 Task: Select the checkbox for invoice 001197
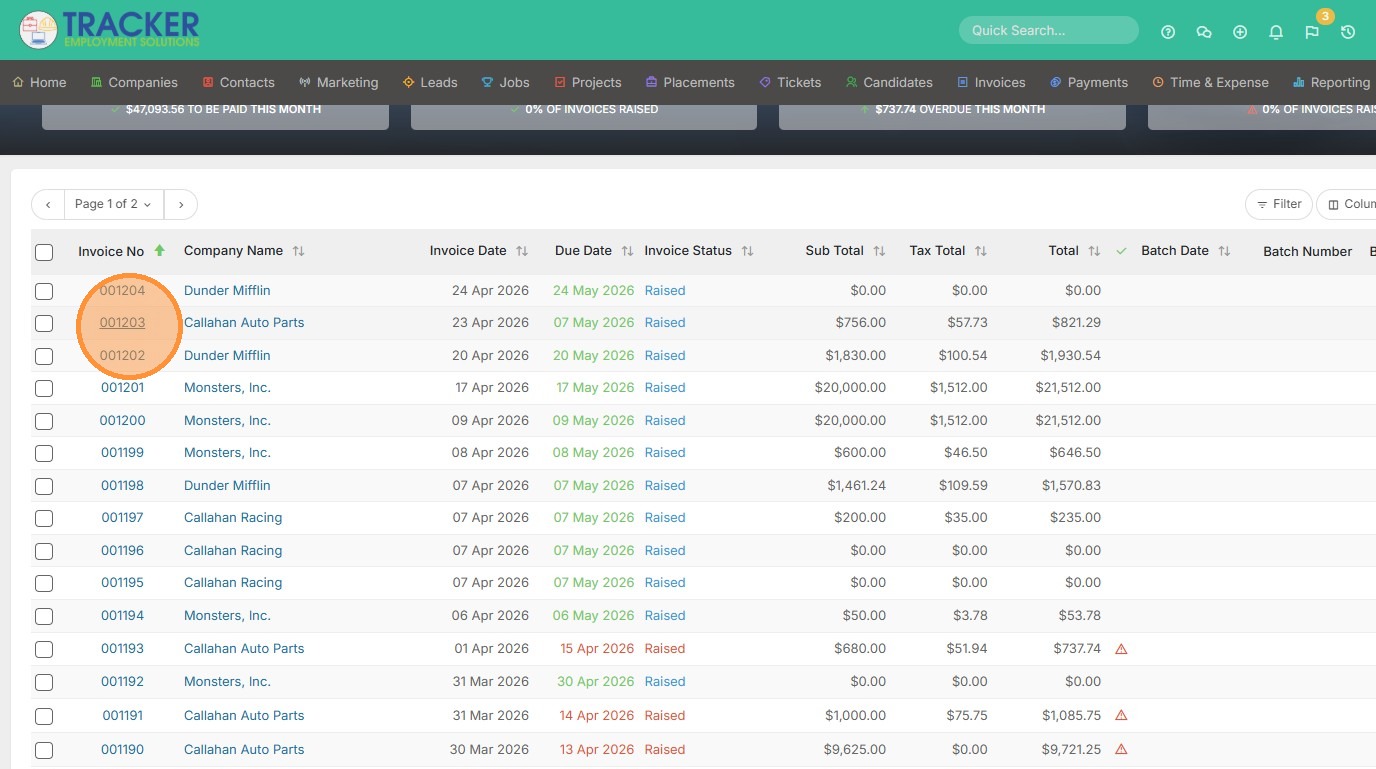[44, 518]
